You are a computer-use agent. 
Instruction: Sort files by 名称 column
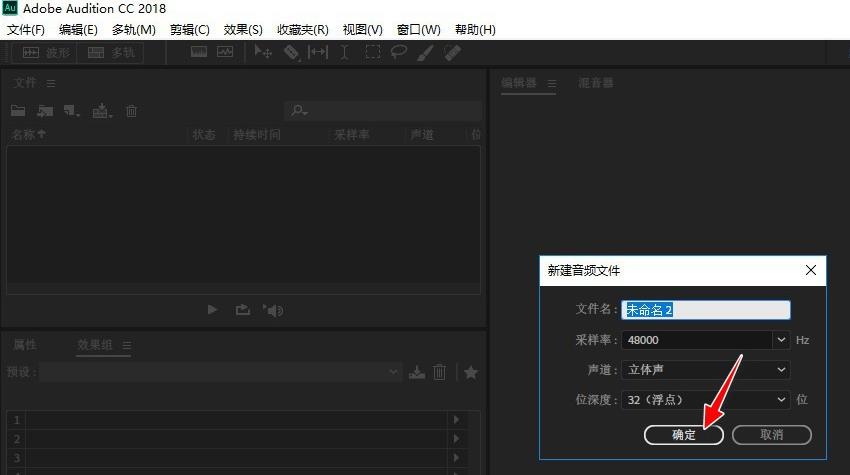29,134
